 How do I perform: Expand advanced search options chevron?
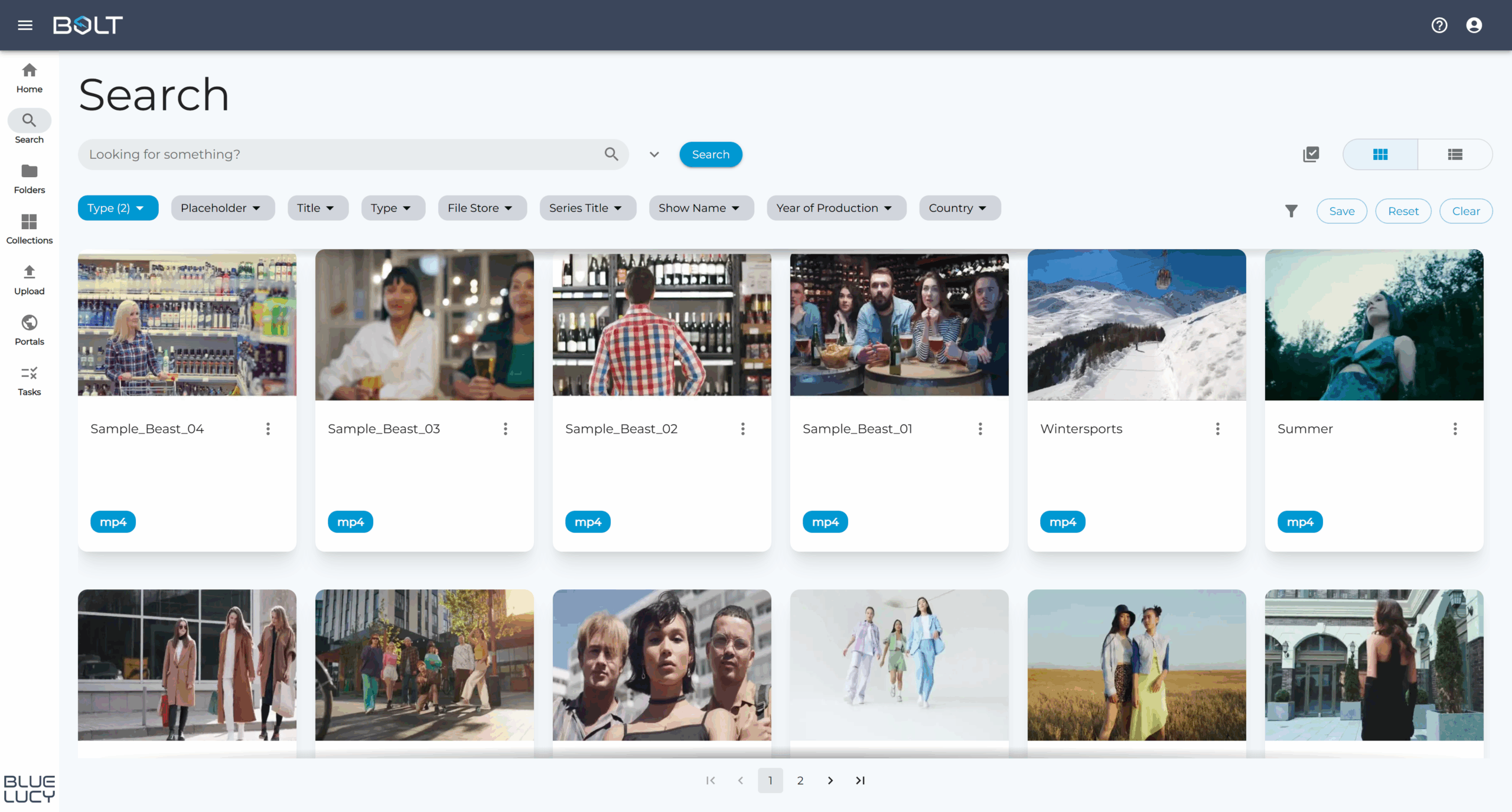654,154
